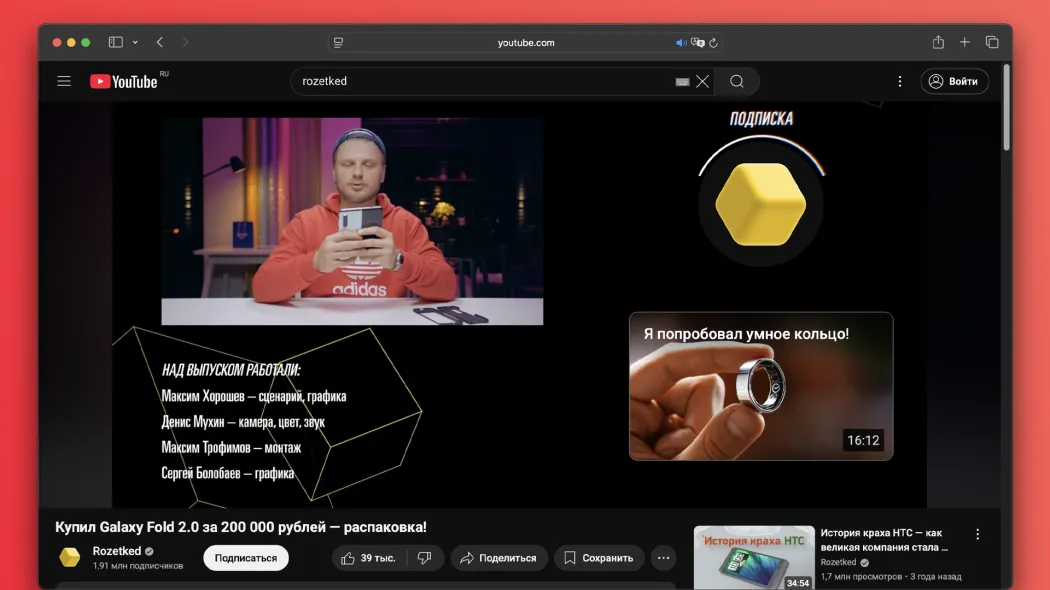Open options menu for the HTC video
The height and width of the screenshot is (590, 1050).
pyautogui.click(x=978, y=534)
